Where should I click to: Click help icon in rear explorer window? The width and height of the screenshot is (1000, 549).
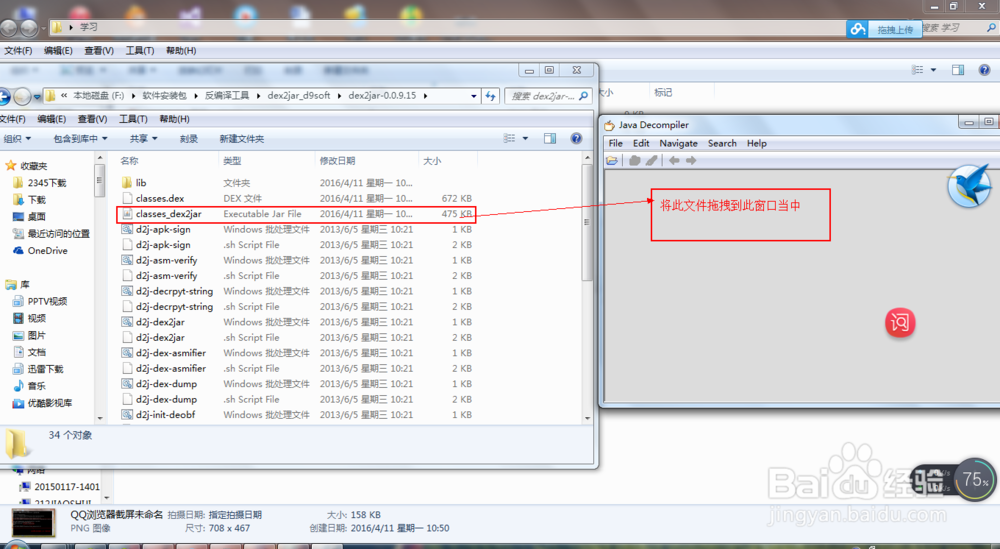[x=984, y=70]
